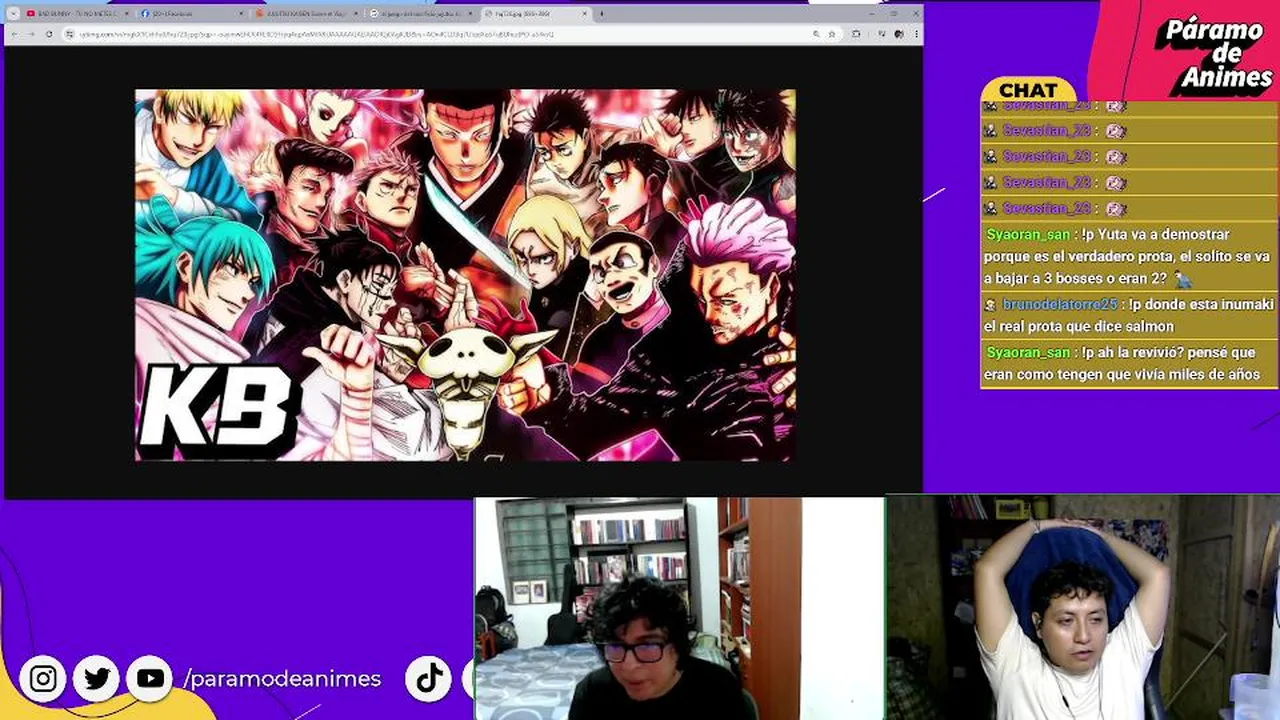This screenshot has width=1280, height=720.
Task: Open the Jujutsu Kaisen group artwork image
Action: pyautogui.click(x=465, y=275)
